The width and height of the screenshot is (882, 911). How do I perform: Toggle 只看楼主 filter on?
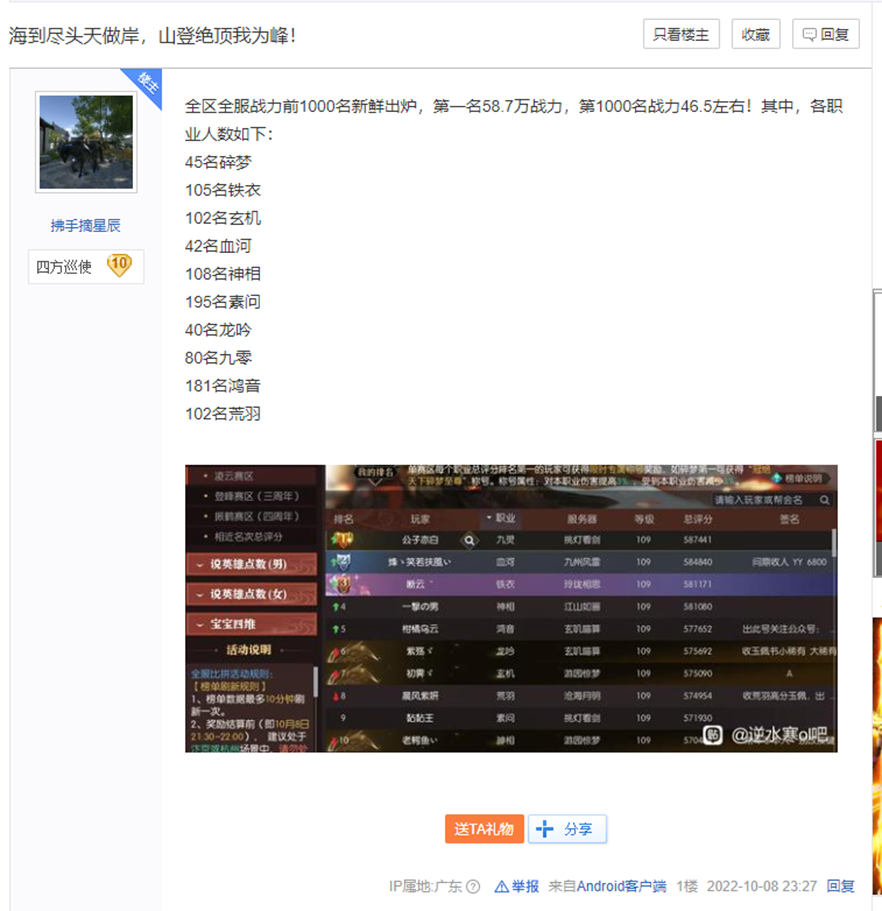pos(680,34)
